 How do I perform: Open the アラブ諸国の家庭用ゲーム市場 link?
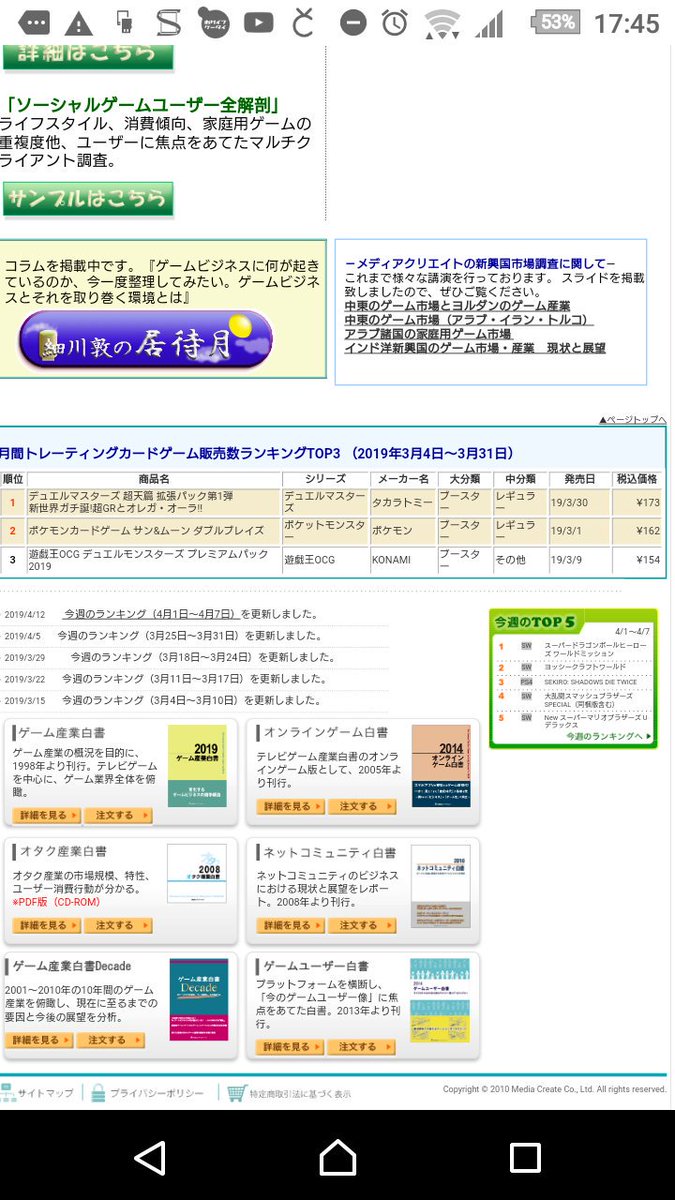428,334
